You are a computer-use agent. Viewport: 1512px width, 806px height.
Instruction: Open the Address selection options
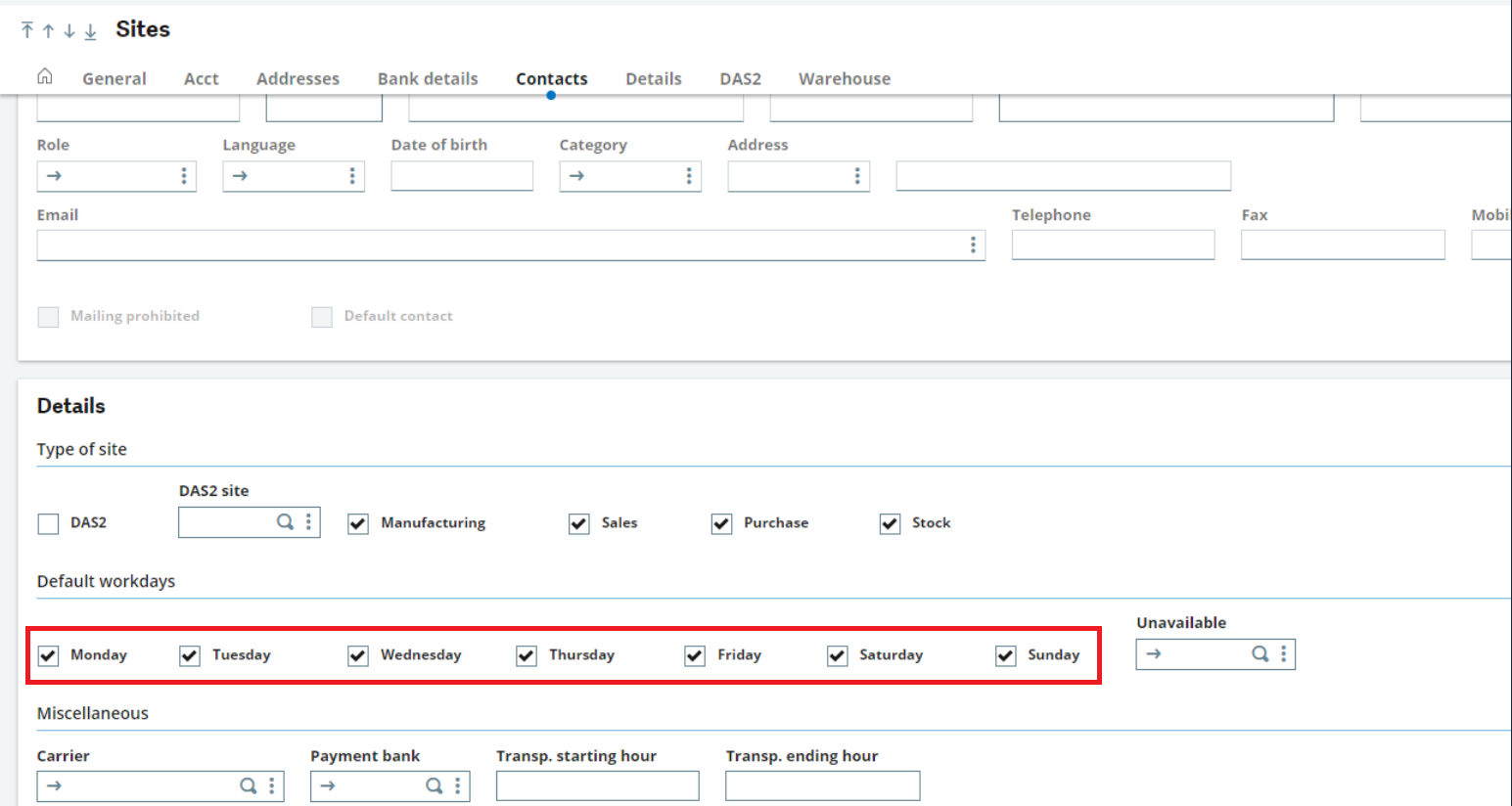coord(859,176)
